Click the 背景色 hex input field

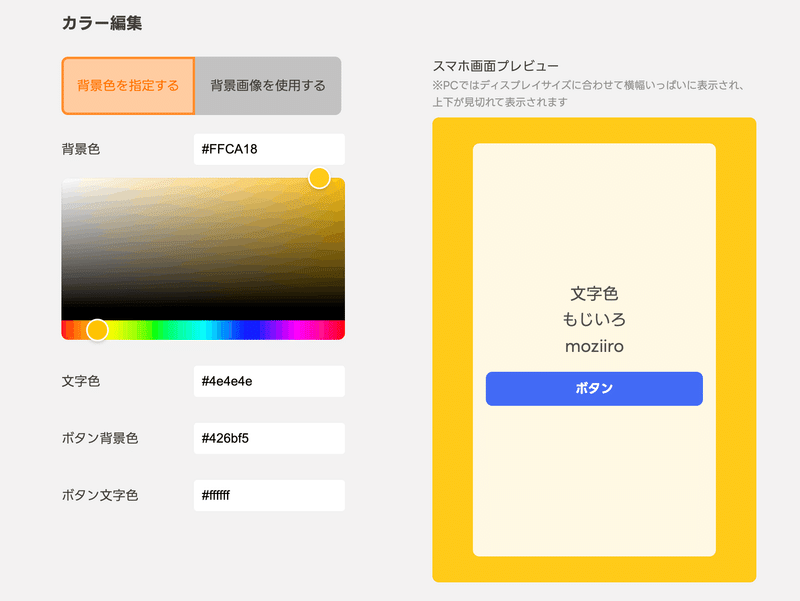coord(269,149)
